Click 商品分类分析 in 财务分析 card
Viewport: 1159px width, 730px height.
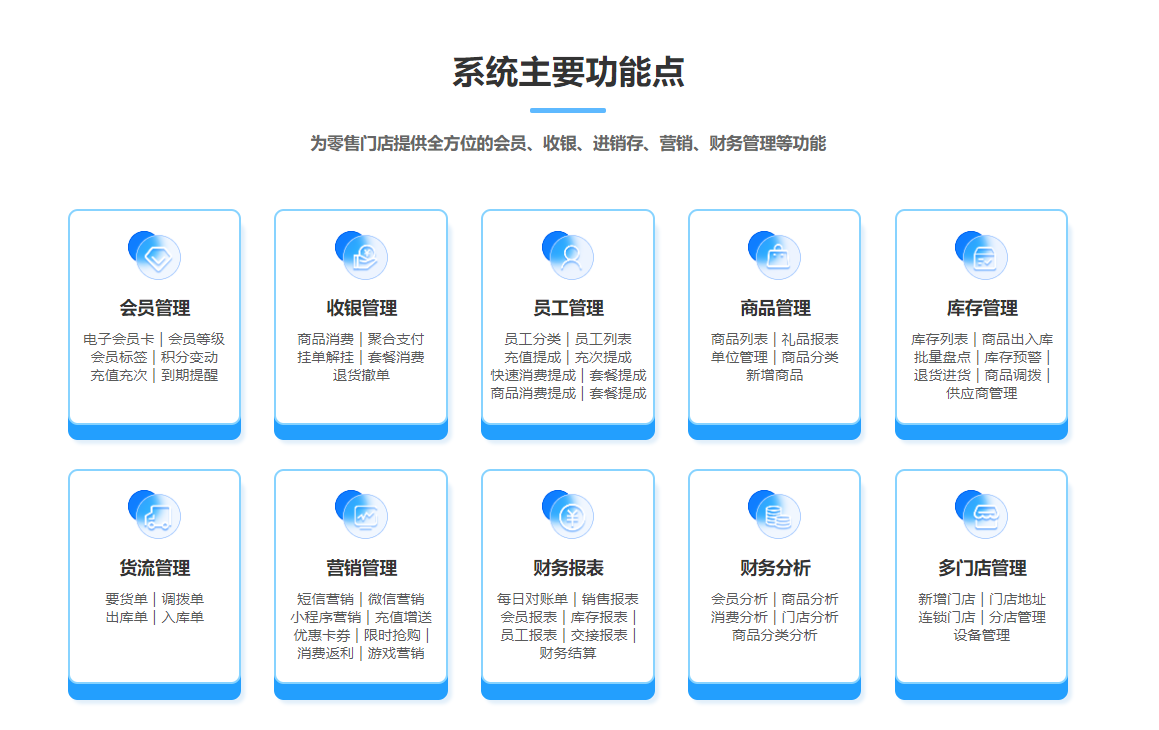[775, 635]
